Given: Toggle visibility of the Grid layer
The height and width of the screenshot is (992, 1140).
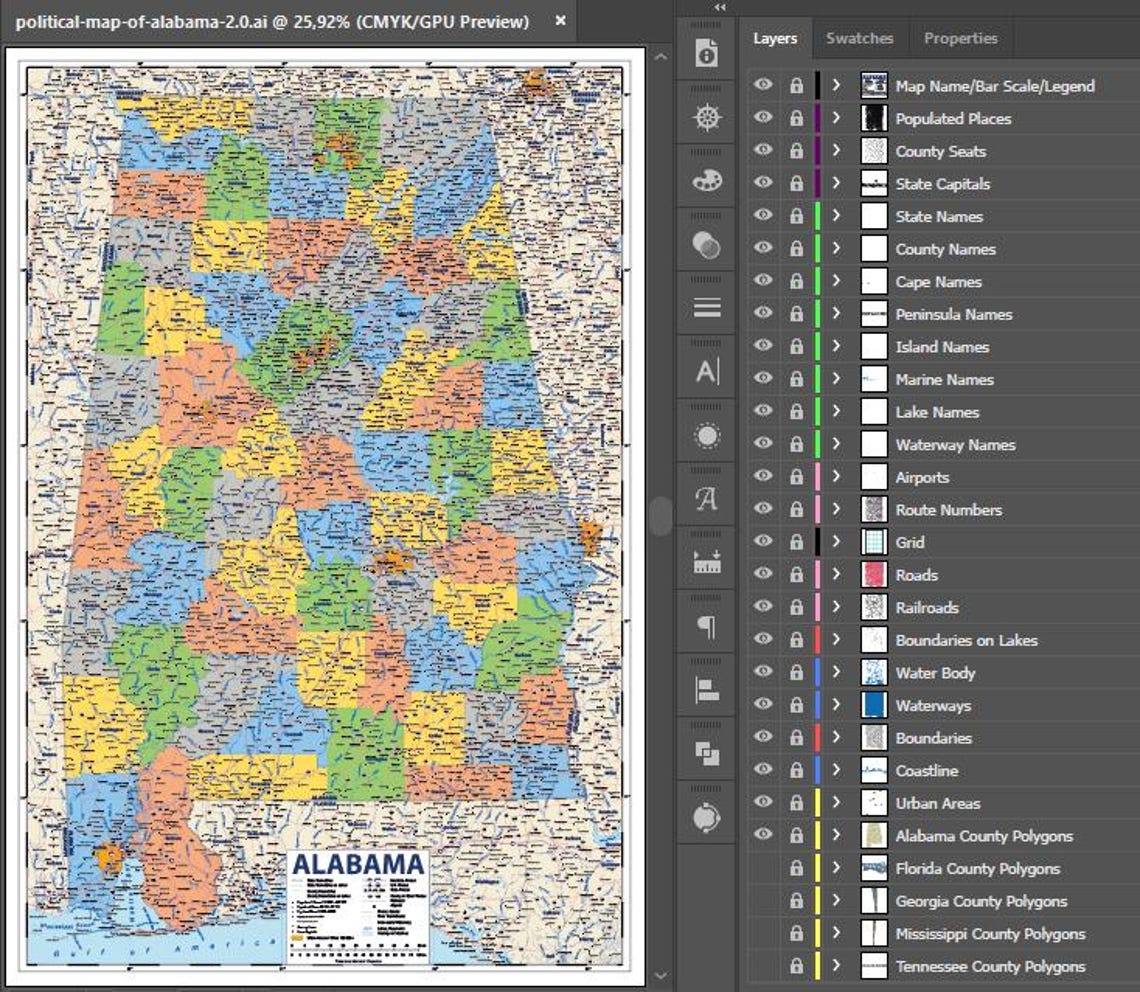Looking at the screenshot, I should 763,542.
